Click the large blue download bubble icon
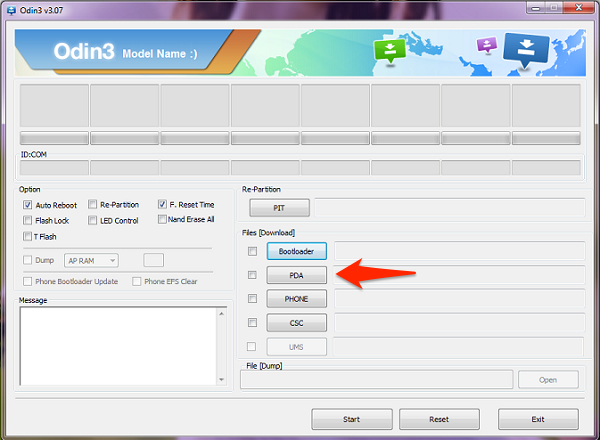The image size is (600, 440). (x=526, y=50)
